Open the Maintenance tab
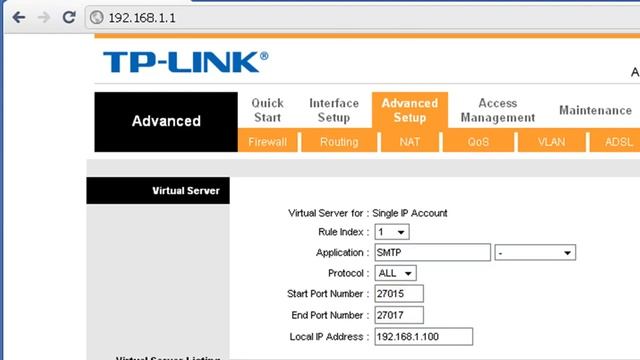 (x=595, y=110)
